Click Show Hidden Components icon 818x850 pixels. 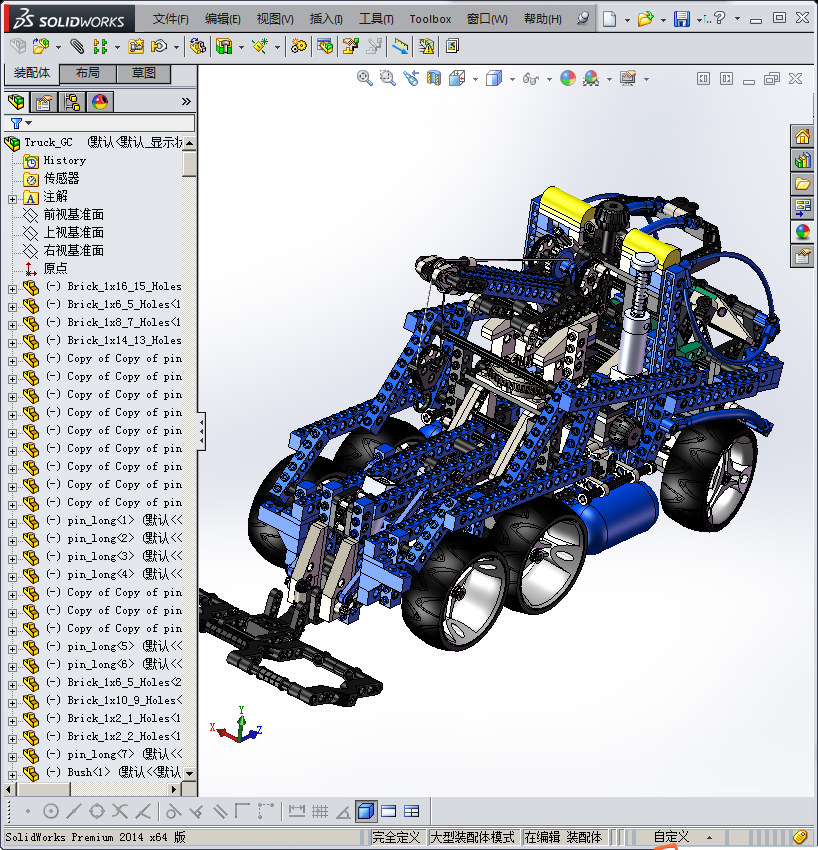tap(198, 47)
